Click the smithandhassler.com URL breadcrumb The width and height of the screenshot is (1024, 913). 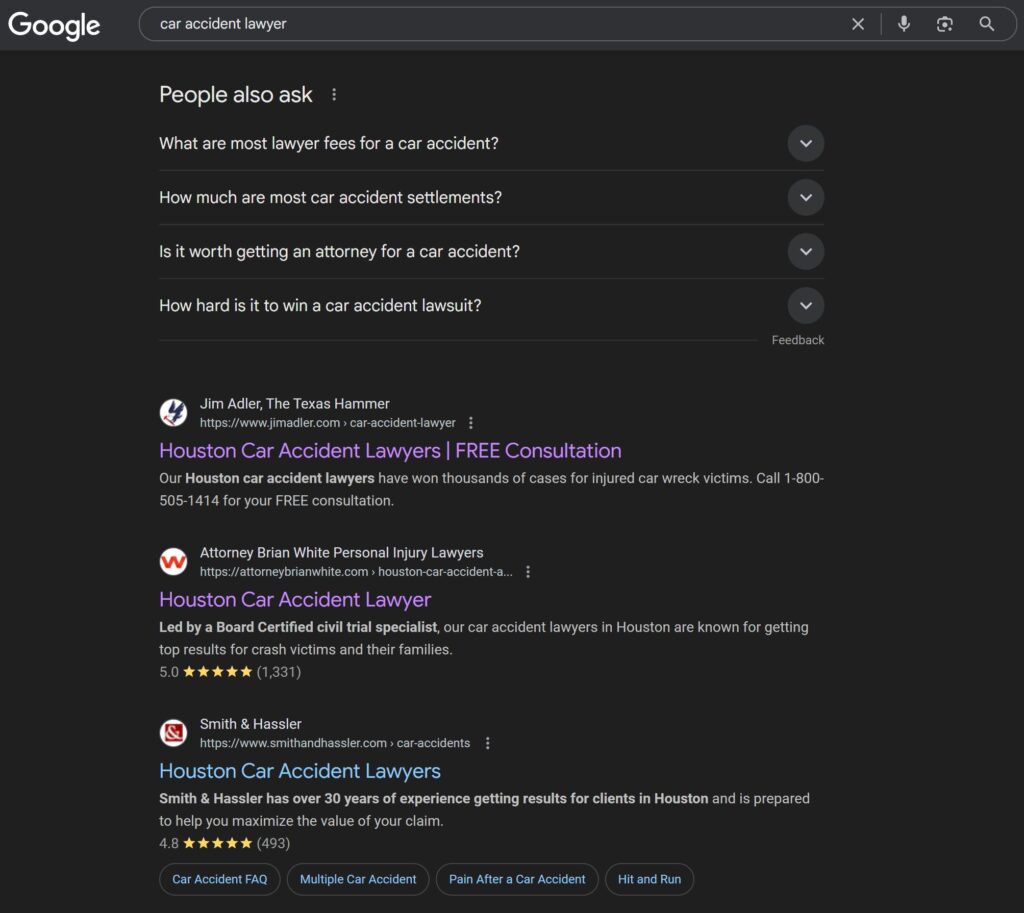[334, 743]
